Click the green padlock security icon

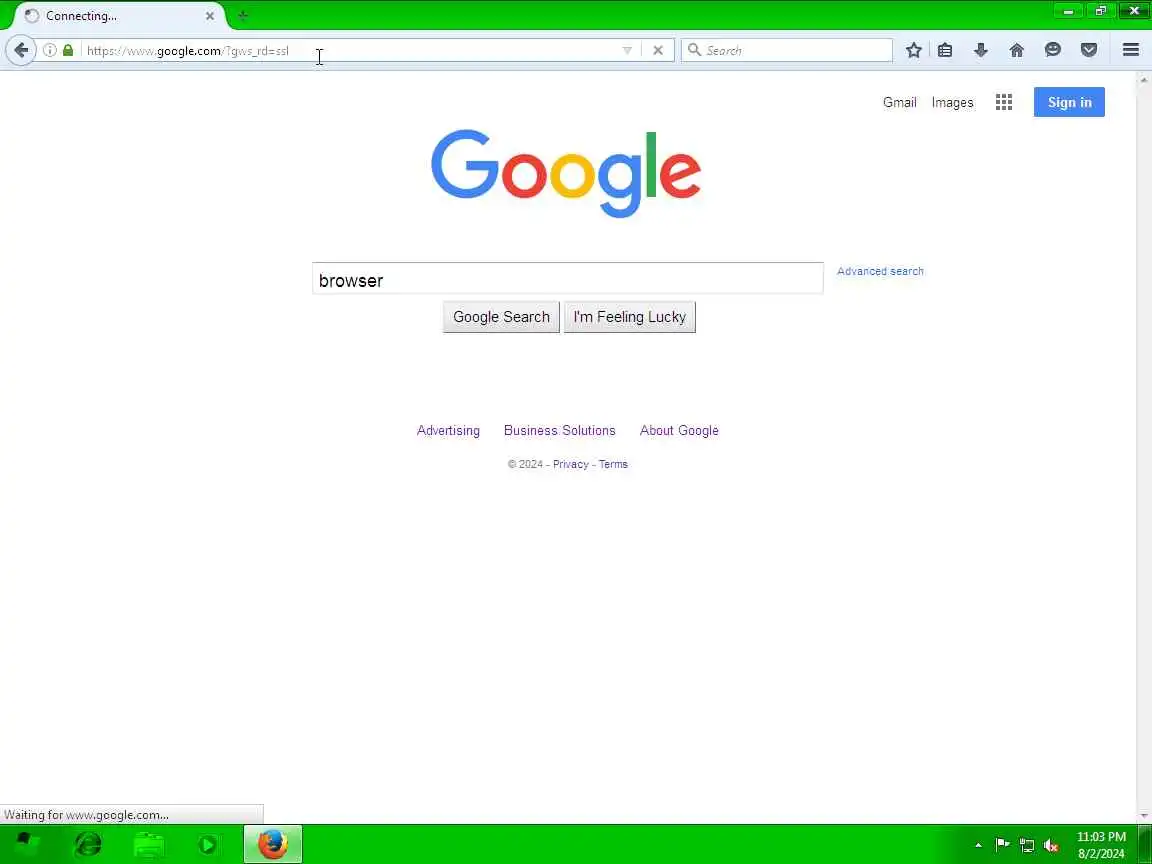[68, 50]
